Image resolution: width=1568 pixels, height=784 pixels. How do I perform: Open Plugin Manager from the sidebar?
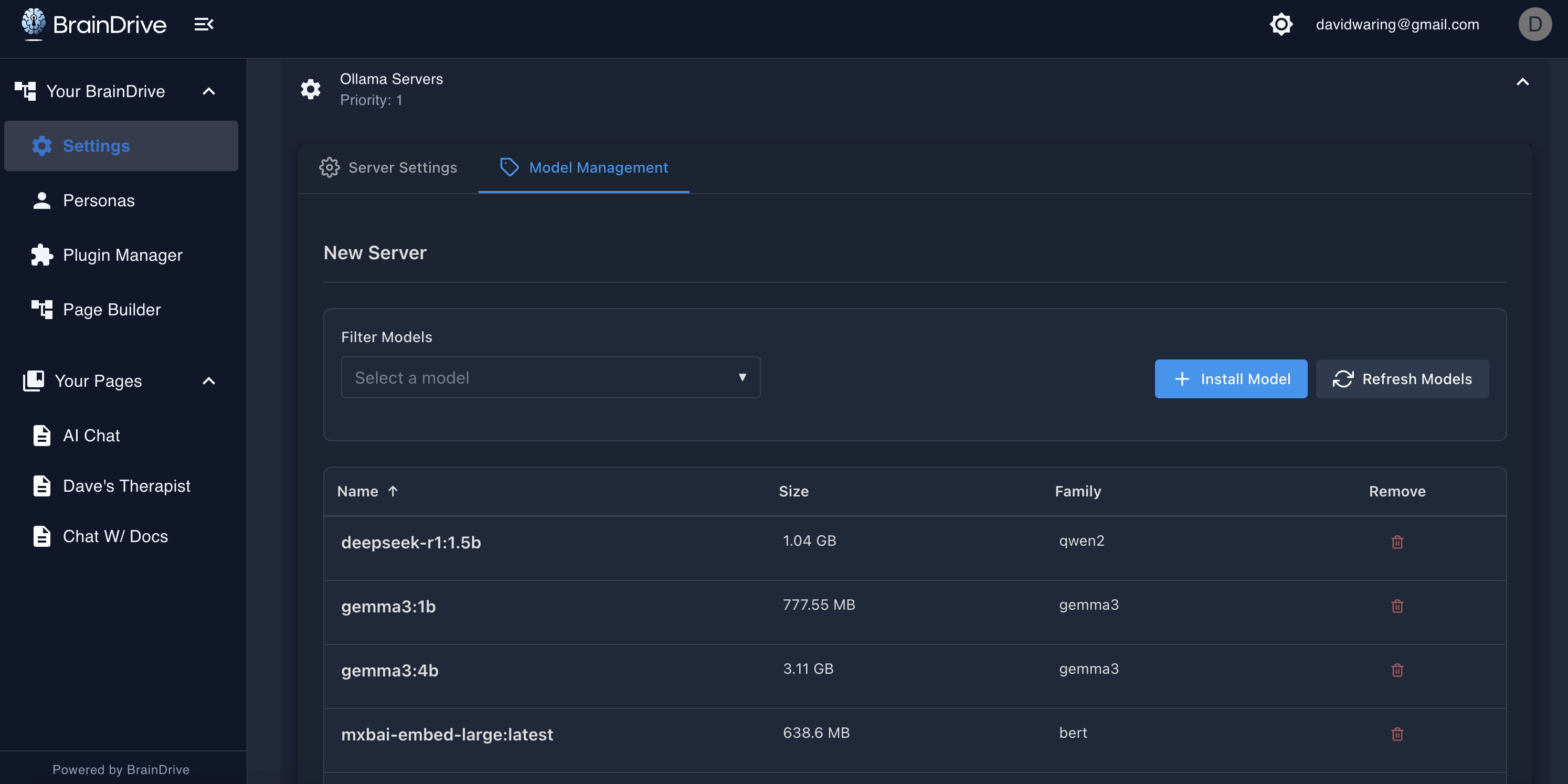click(122, 255)
